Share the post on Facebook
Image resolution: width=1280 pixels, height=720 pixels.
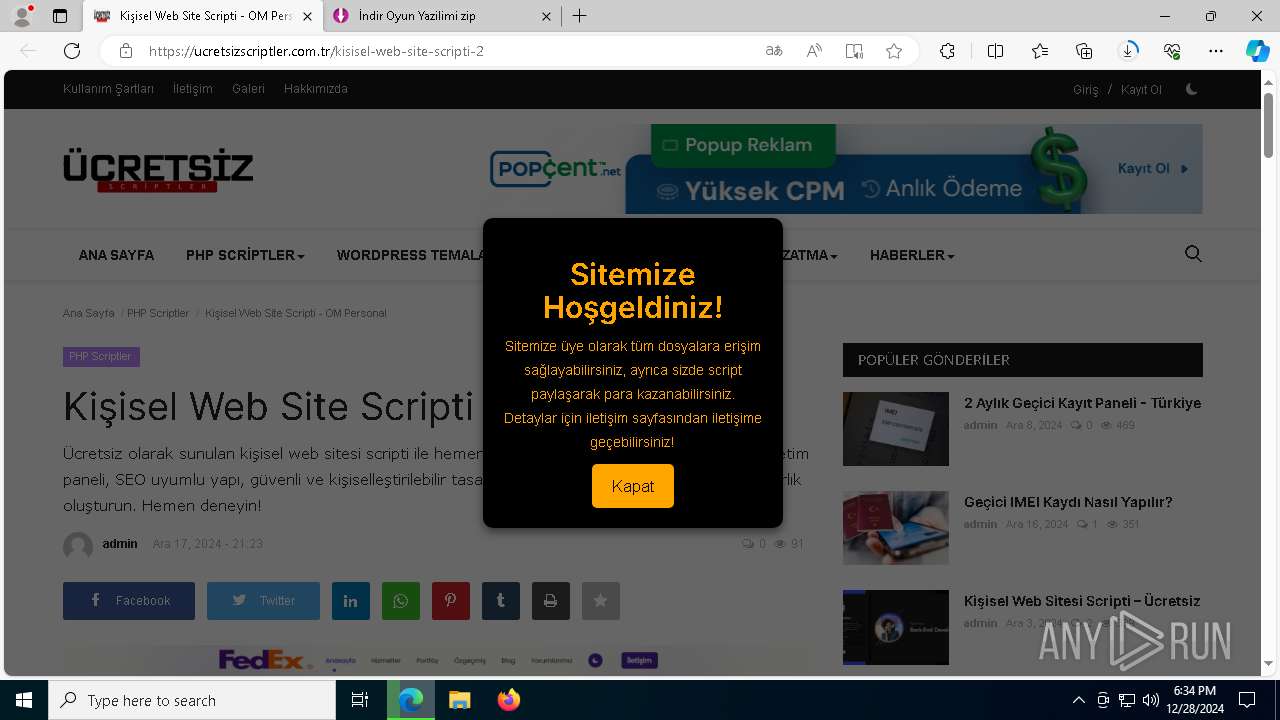(129, 601)
